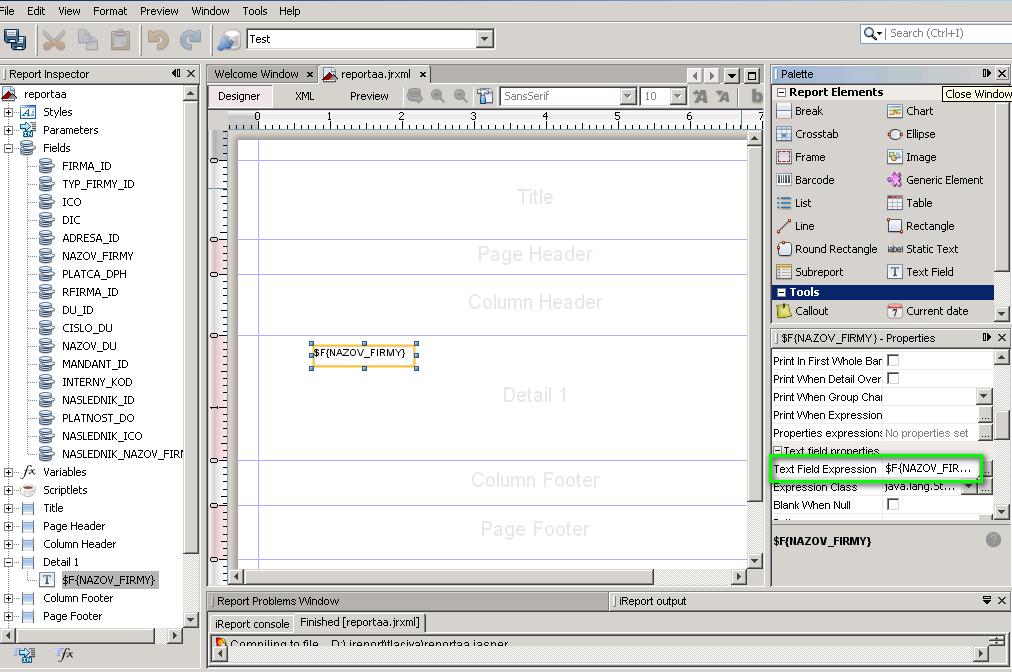Select the Subreport element in Palette
Viewport: 1012px width, 672px height.
point(810,272)
